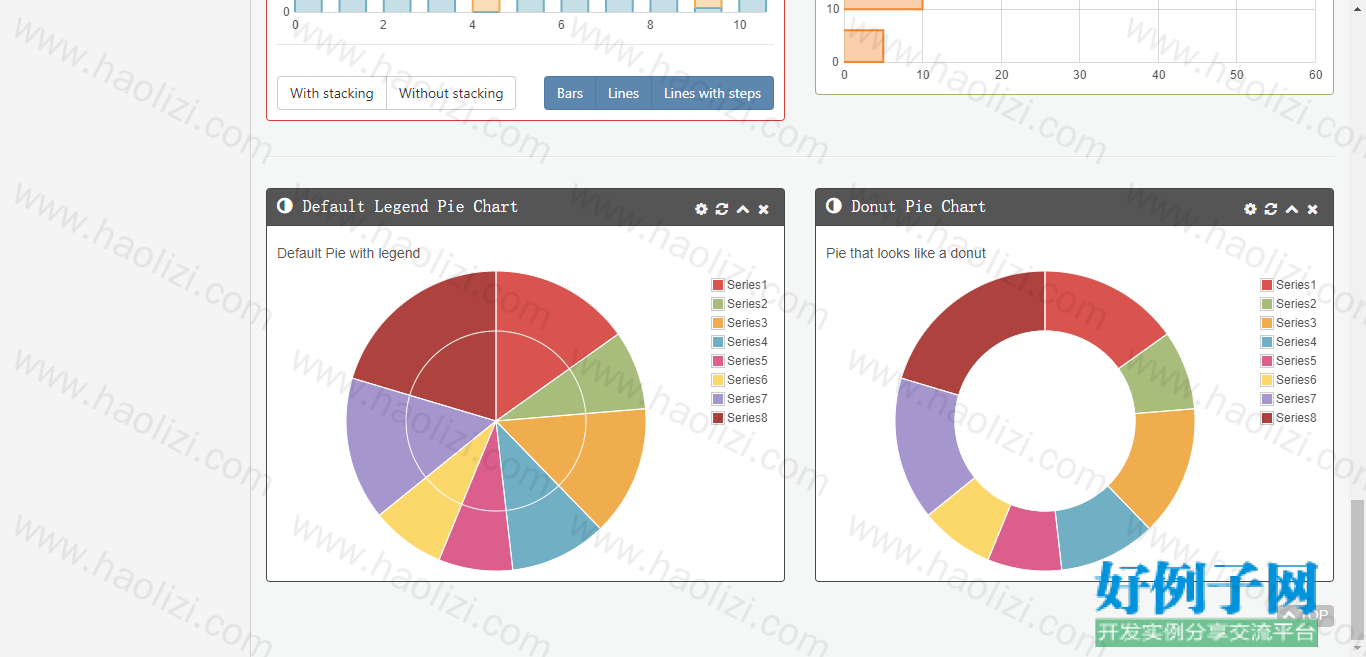Select Without stacking option
Viewport: 1366px width, 657px height.
click(451, 93)
